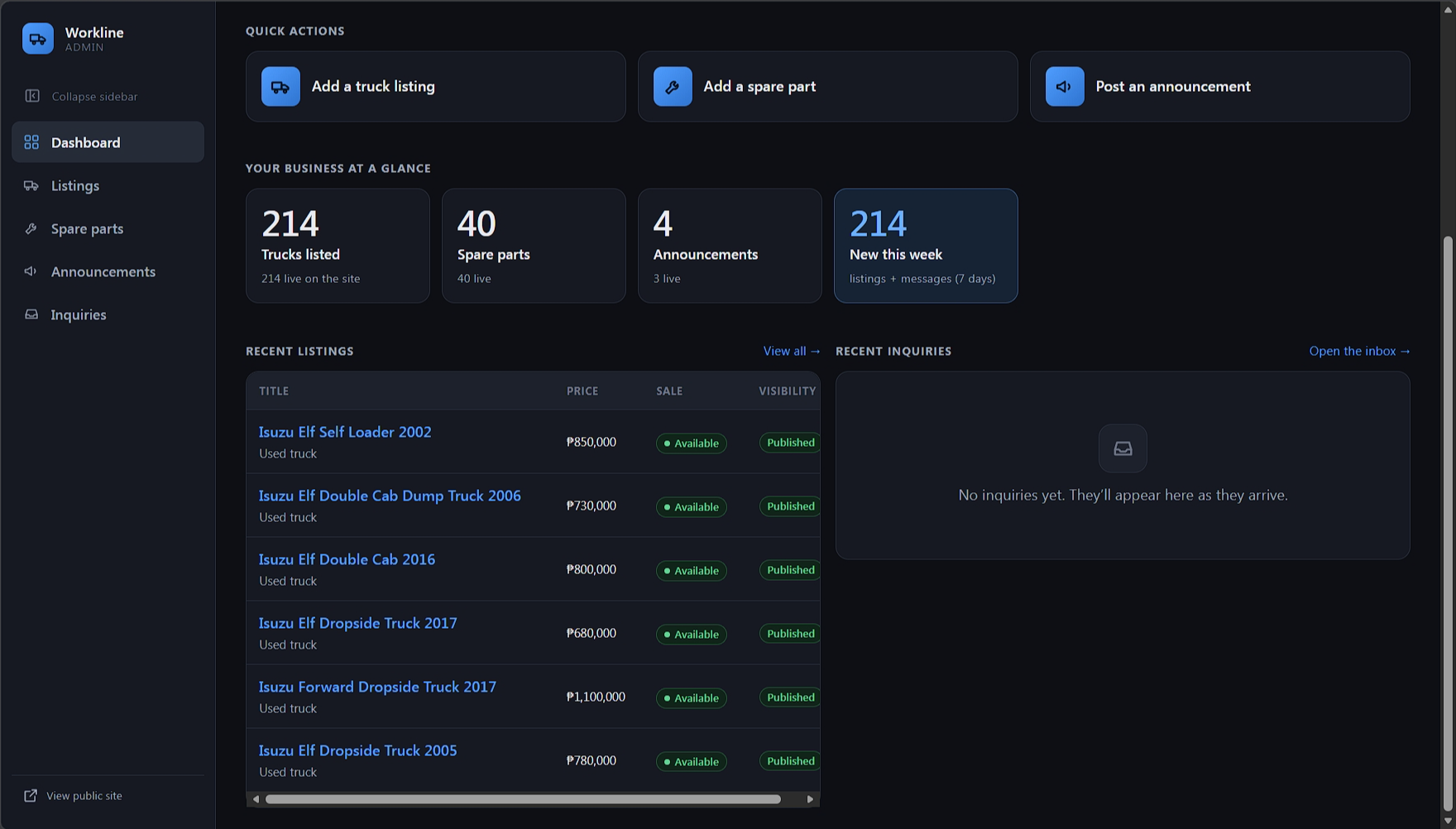Click the wrench icon on Add a spare part

click(x=673, y=86)
